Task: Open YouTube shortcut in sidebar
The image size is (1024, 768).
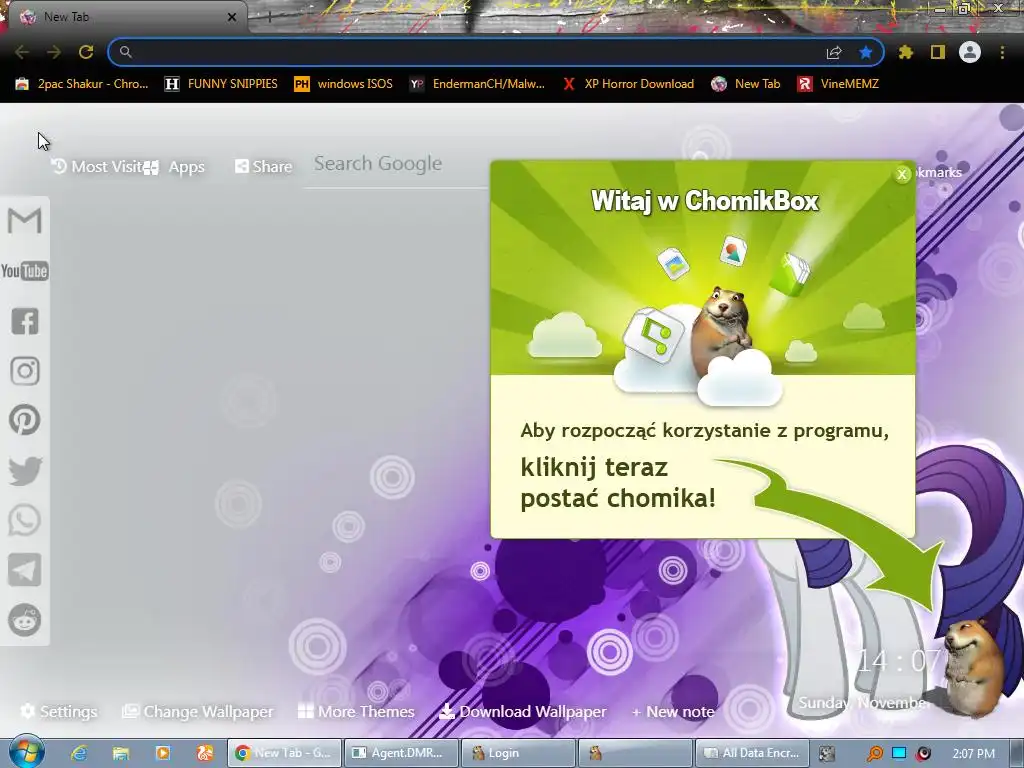Action: pyautogui.click(x=25, y=270)
